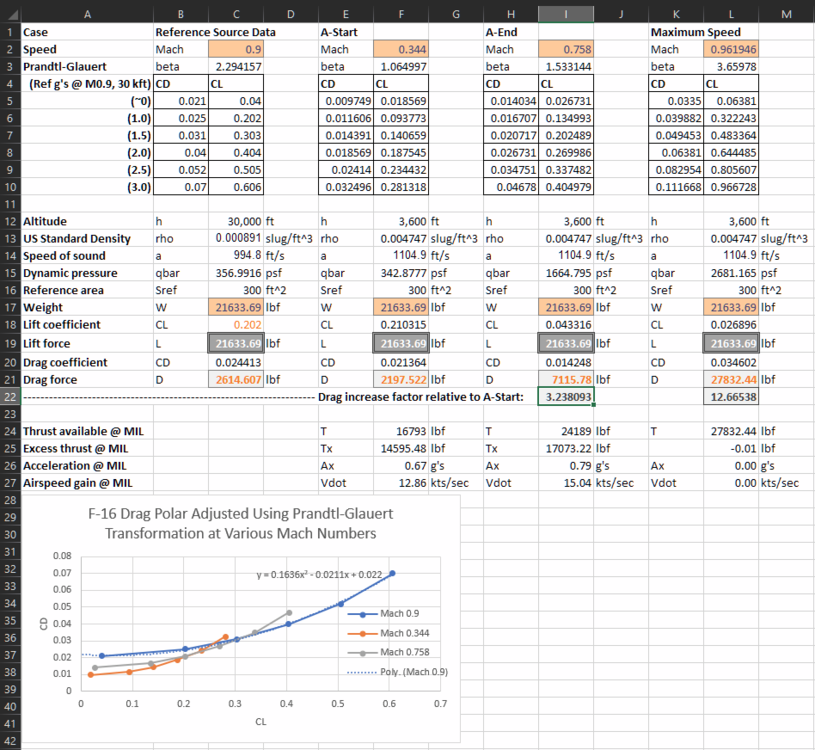This screenshot has height=750, width=815.
Task: Select row header 22
Action: [10, 397]
